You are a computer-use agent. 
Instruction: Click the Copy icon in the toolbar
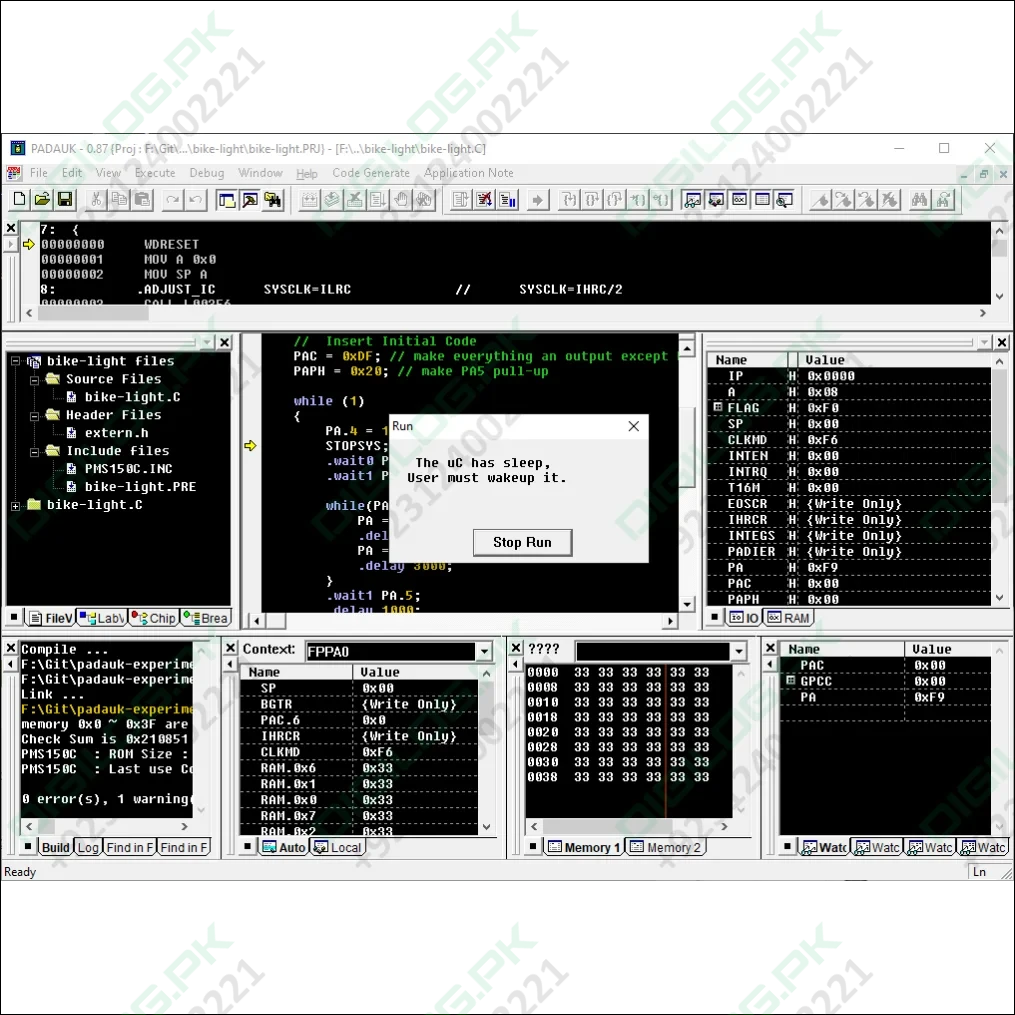(119, 200)
